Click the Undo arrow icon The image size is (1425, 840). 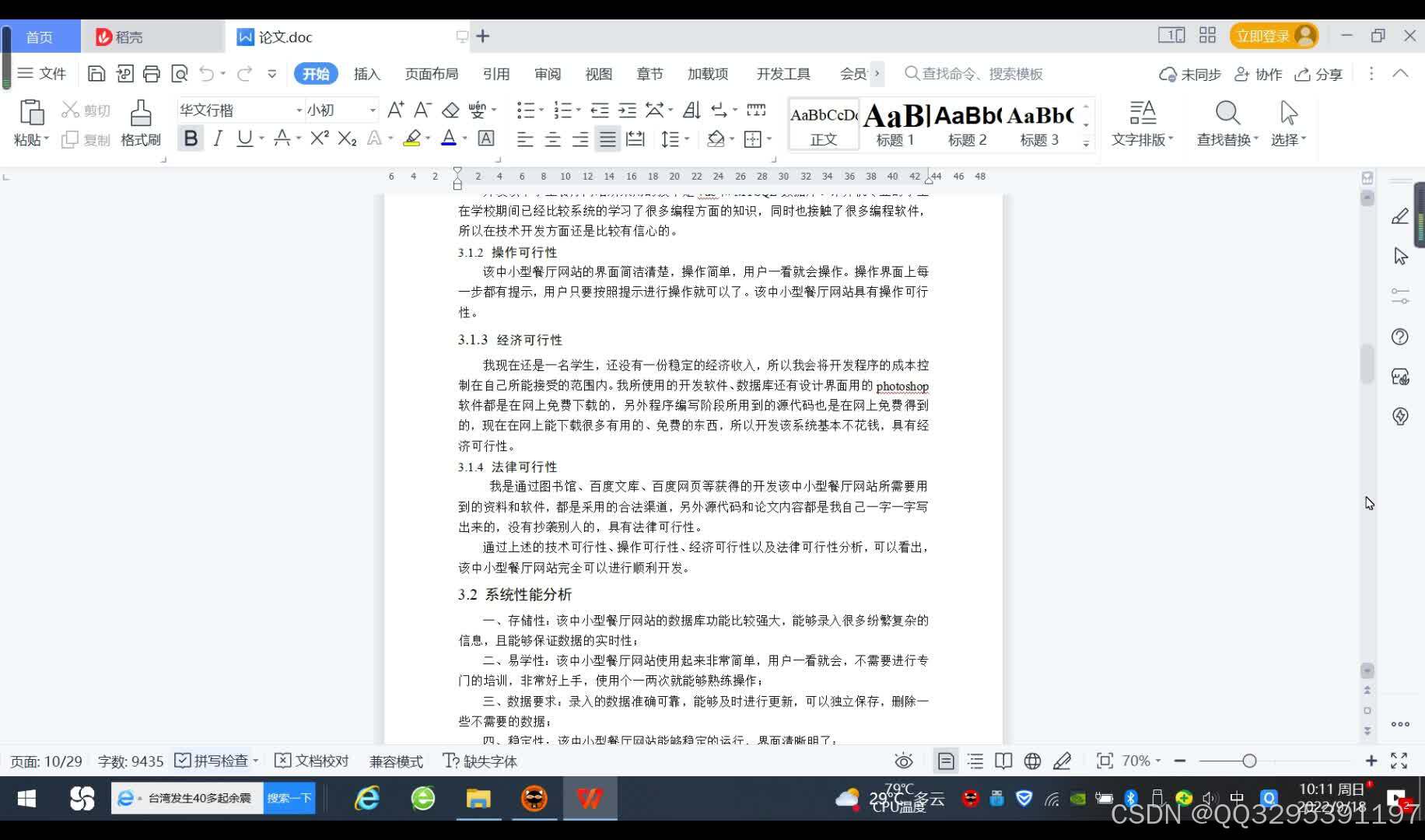point(206,74)
